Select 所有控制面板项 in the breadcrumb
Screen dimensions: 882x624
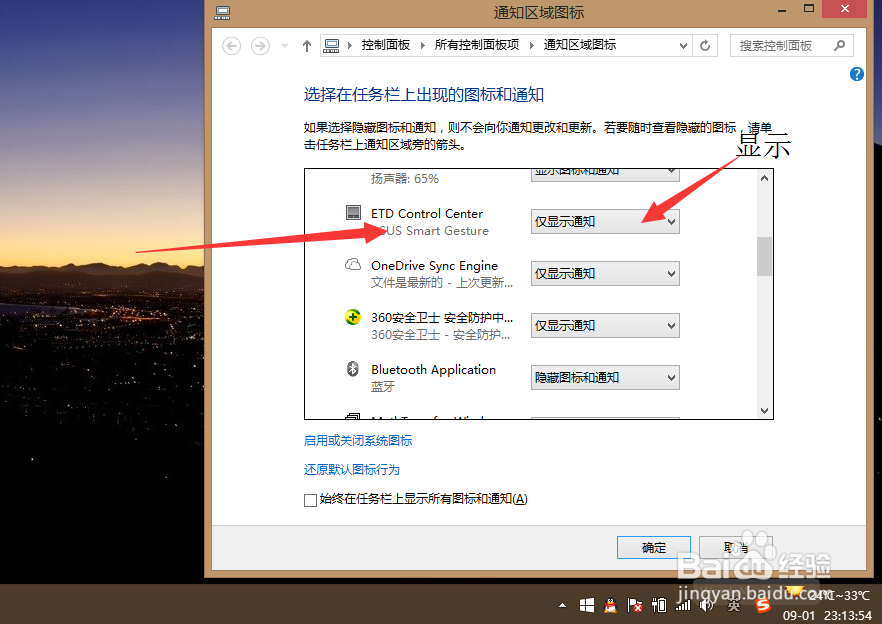point(476,45)
